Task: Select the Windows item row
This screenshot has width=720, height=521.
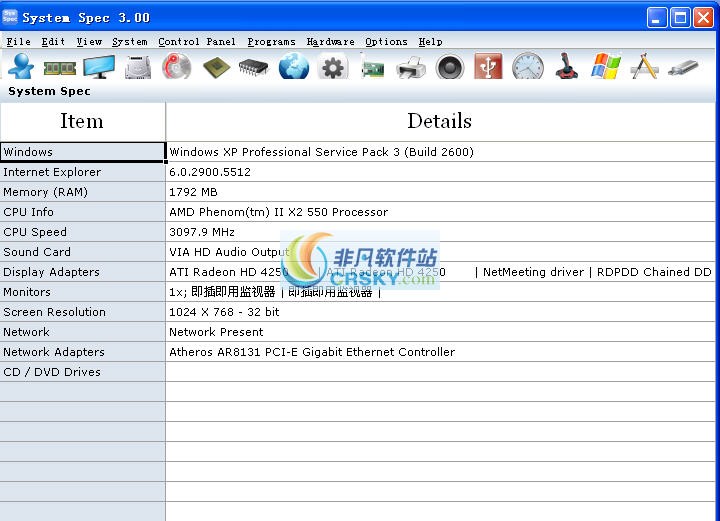Action: [83, 152]
